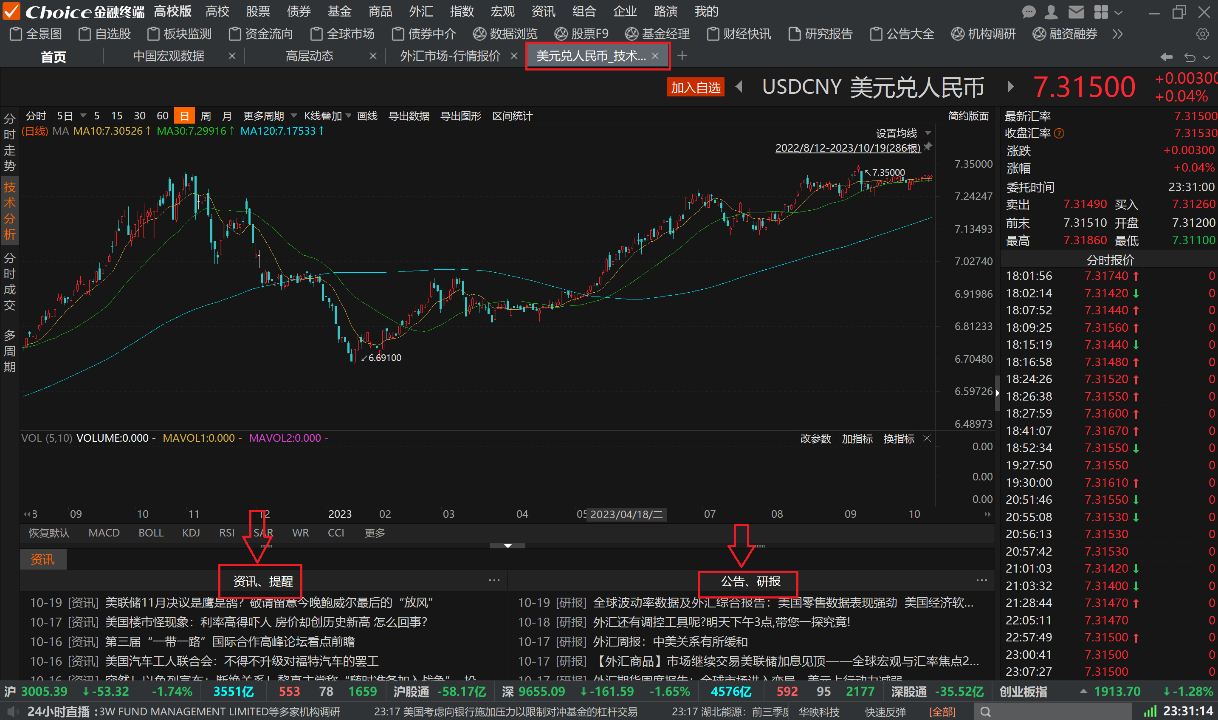Open 财经快讯 finance news flash
The width and height of the screenshot is (1218, 720).
pyautogui.click(x=739, y=33)
